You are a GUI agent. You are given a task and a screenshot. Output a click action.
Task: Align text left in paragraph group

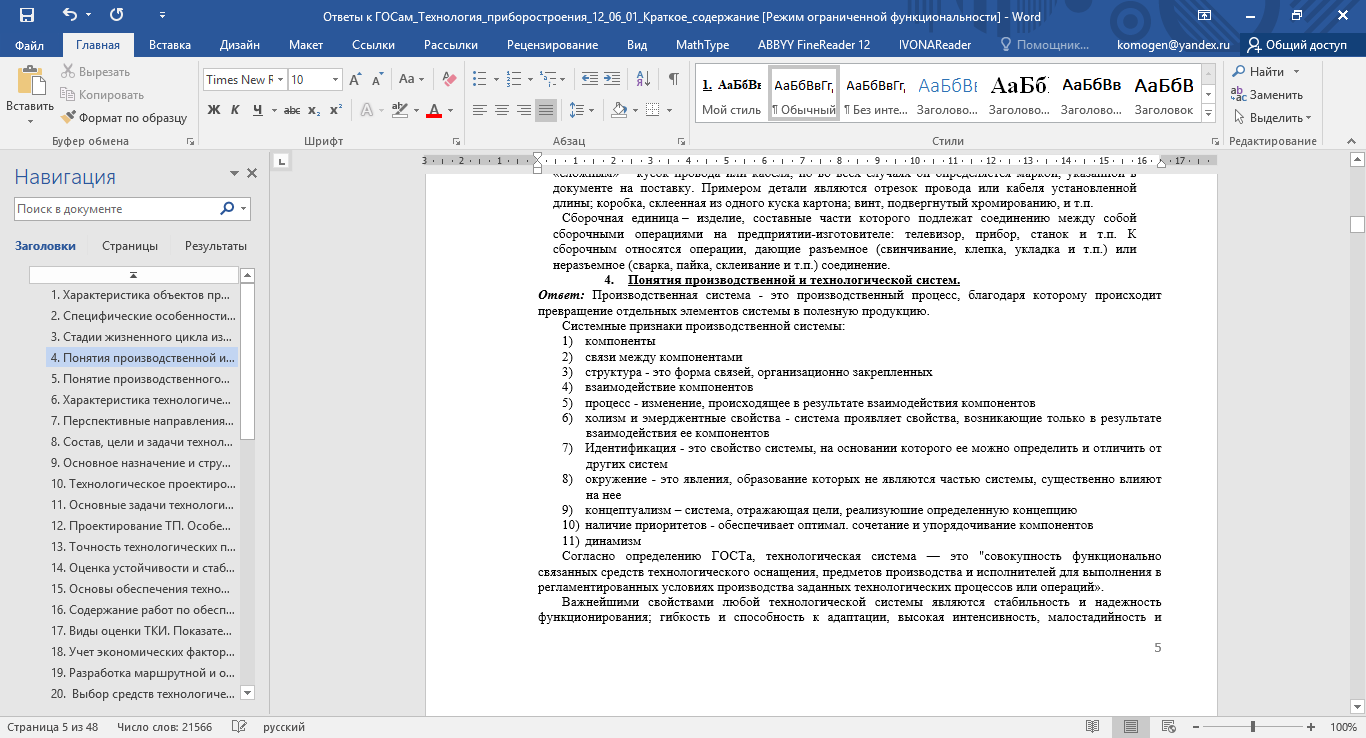point(479,110)
